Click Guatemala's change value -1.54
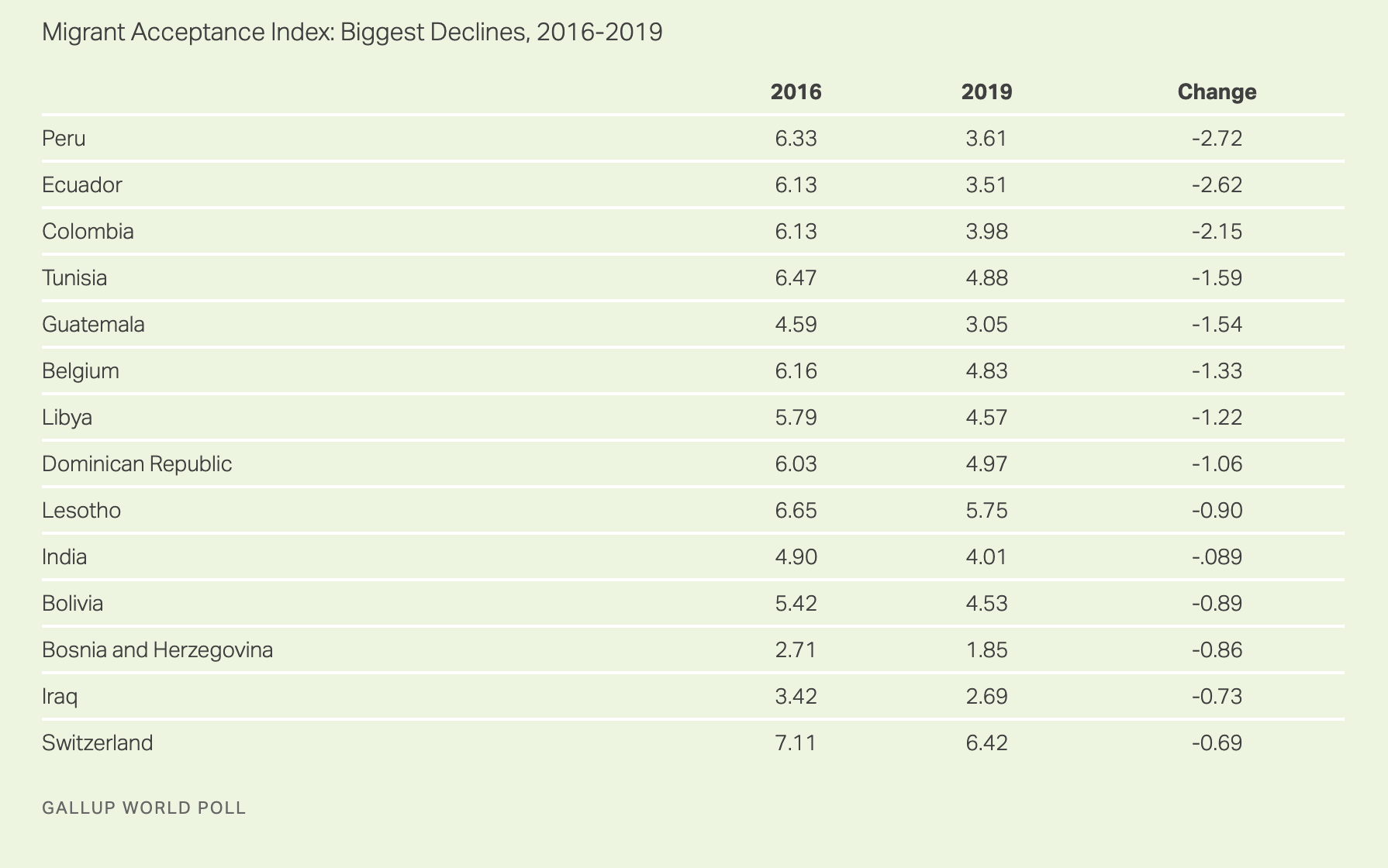 [1217, 325]
